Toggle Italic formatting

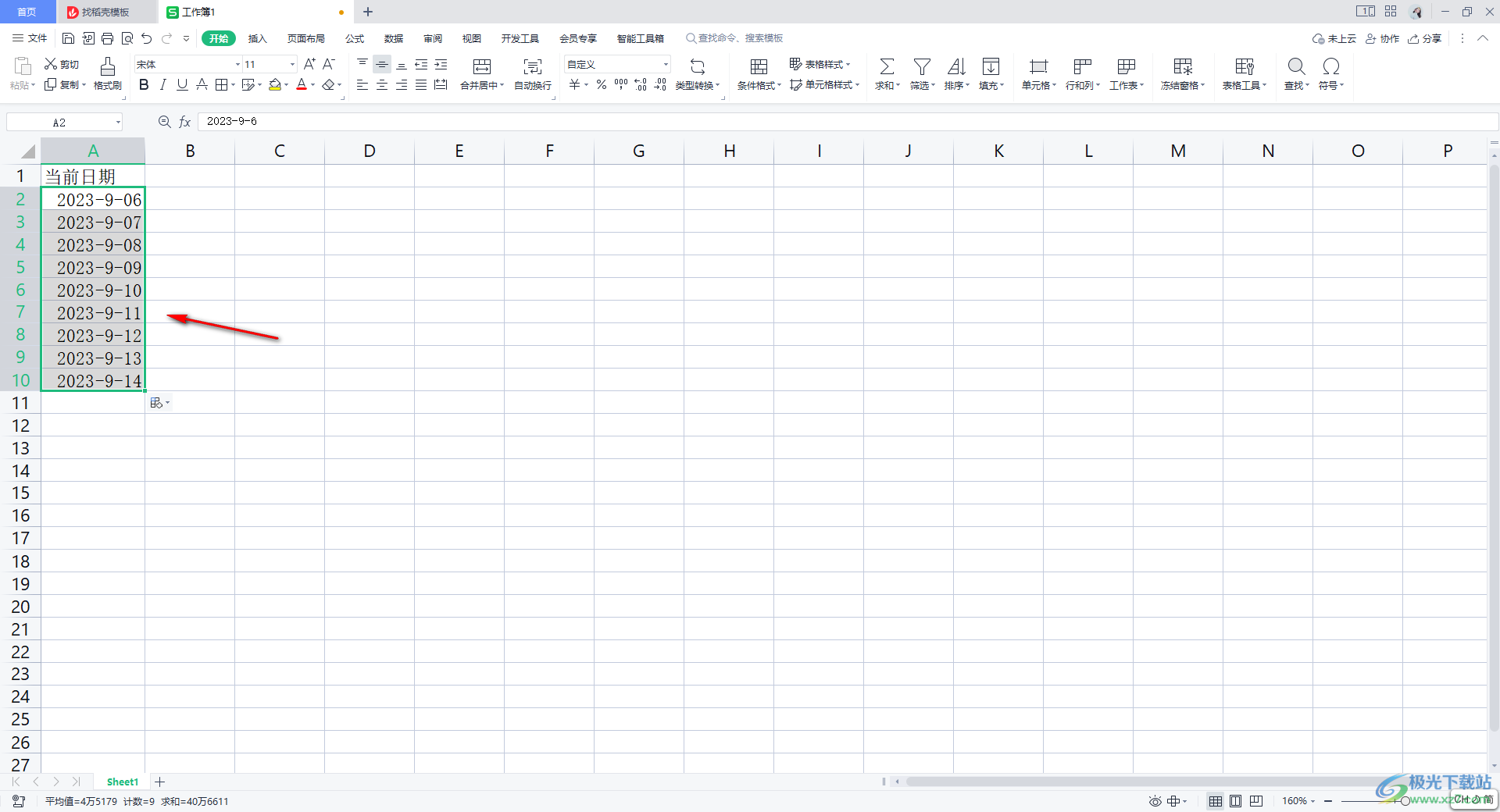[162, 84]
